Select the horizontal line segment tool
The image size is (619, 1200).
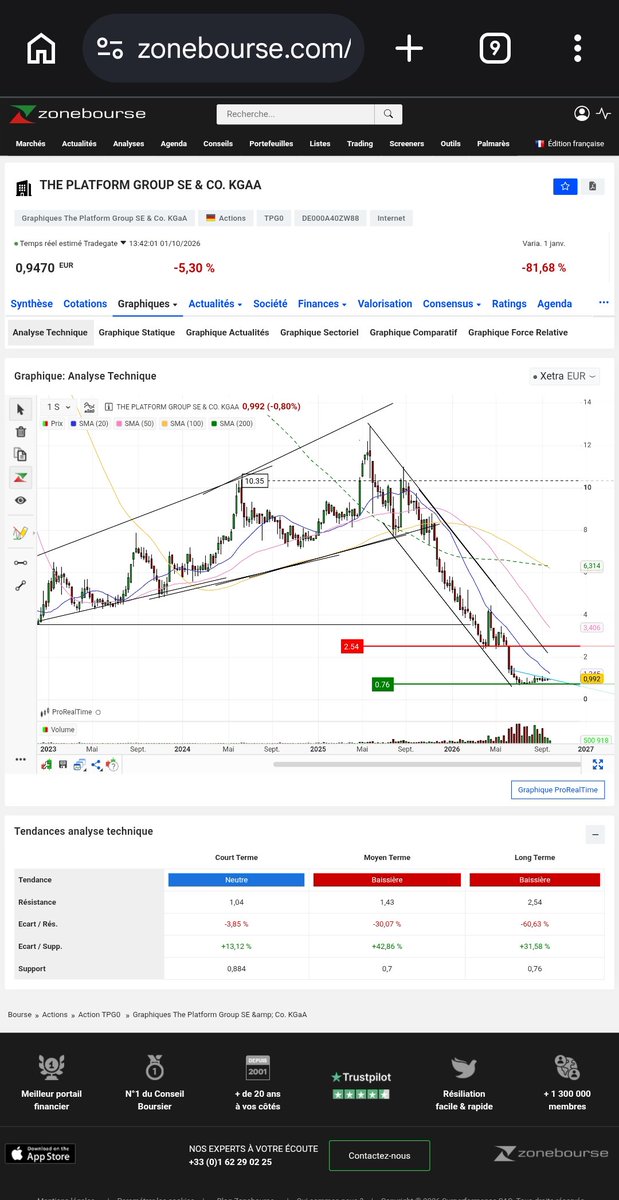coord(21,563)
